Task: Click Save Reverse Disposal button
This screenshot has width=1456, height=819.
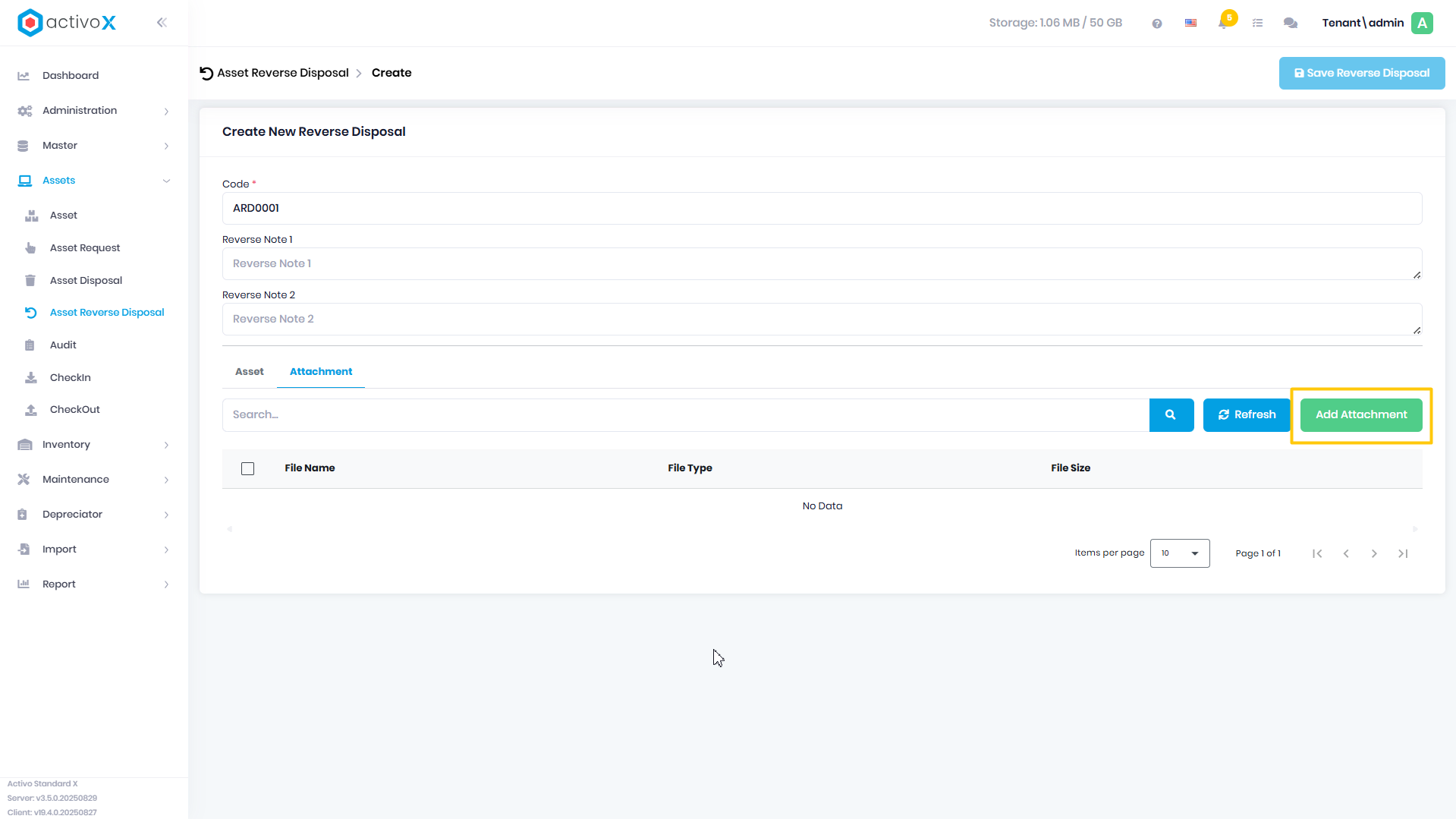Action: pyautogui.click(x=1362, y=74)
